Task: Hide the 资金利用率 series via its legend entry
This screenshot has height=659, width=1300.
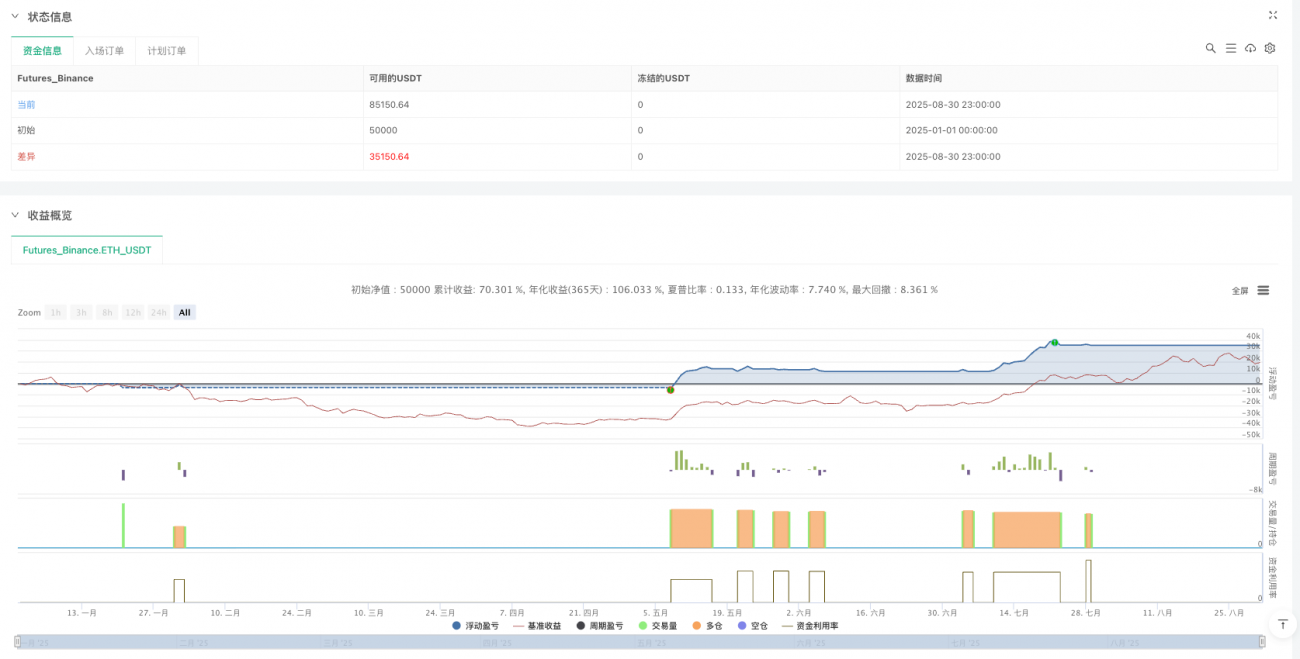Action: coord(817,627)
